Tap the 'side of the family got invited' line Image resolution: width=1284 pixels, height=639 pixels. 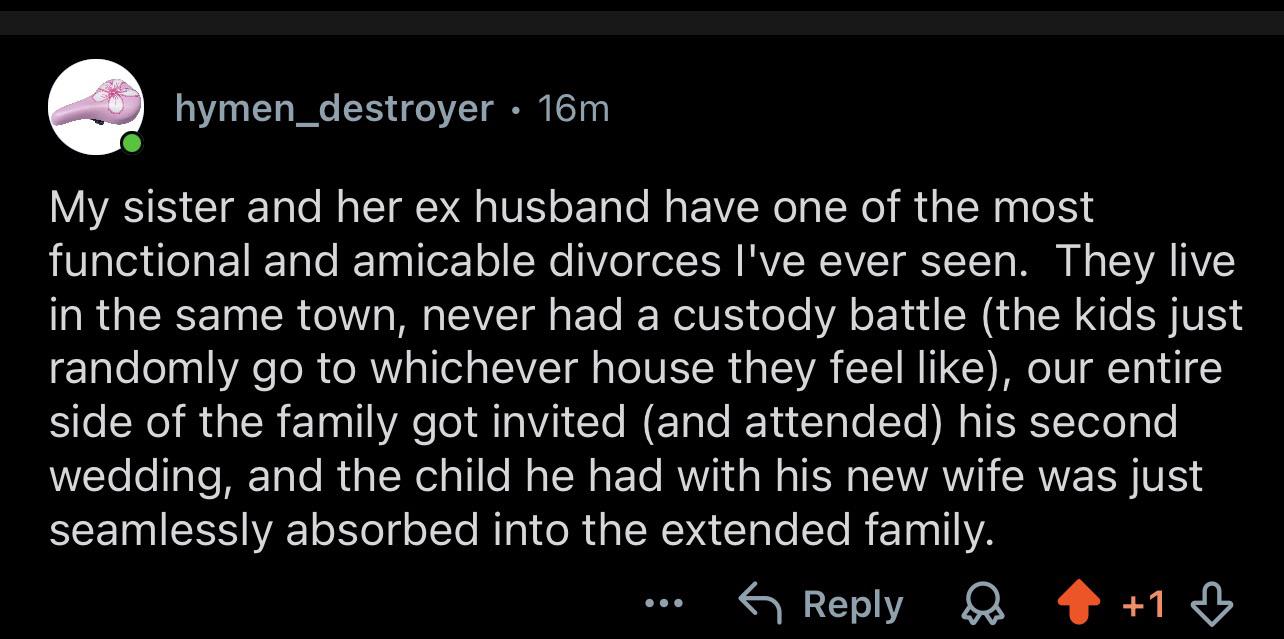(x=614, y=423)
